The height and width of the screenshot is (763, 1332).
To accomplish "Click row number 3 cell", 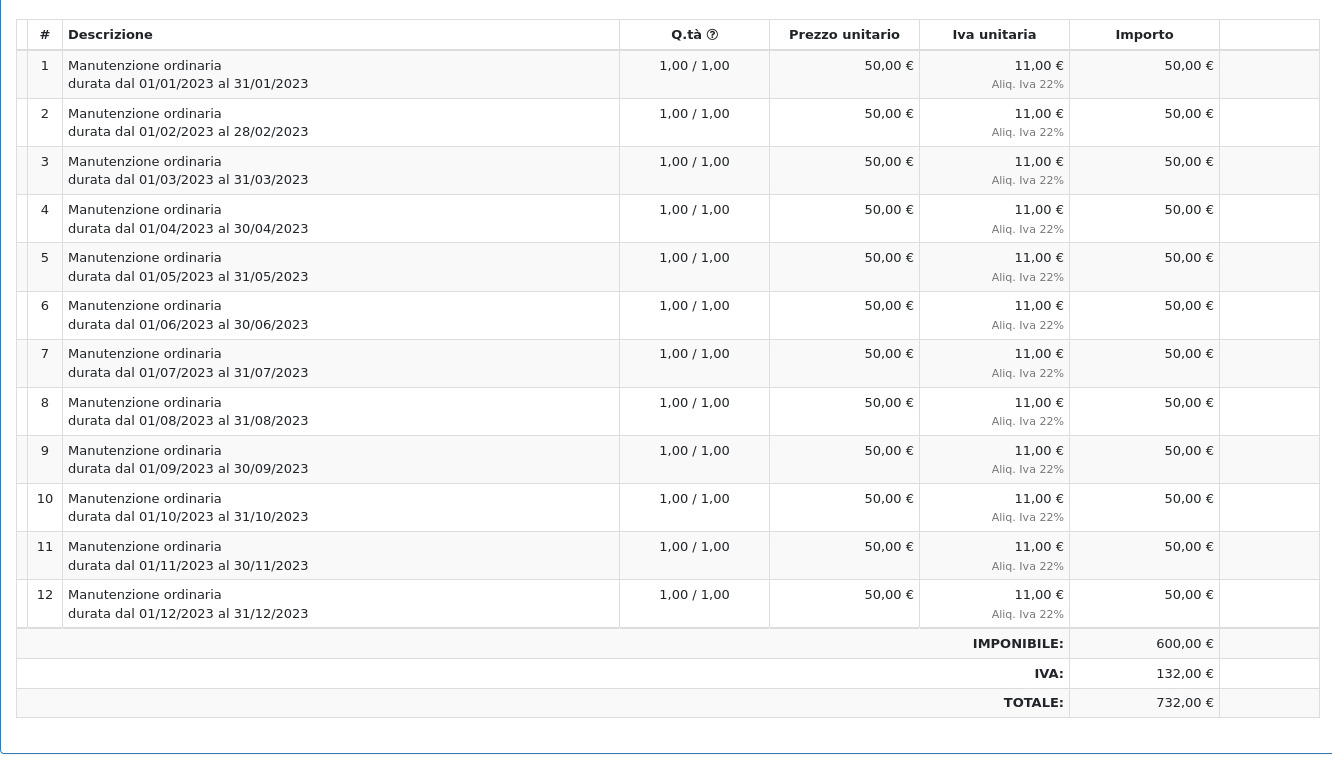I will (45, 162).
